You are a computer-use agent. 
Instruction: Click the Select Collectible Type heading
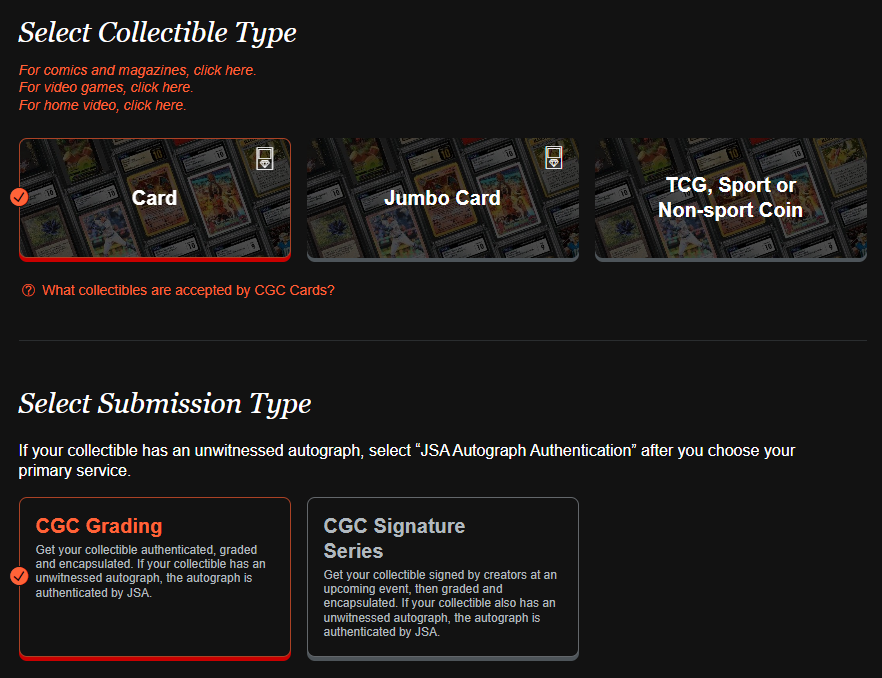(x=157, y=32)
